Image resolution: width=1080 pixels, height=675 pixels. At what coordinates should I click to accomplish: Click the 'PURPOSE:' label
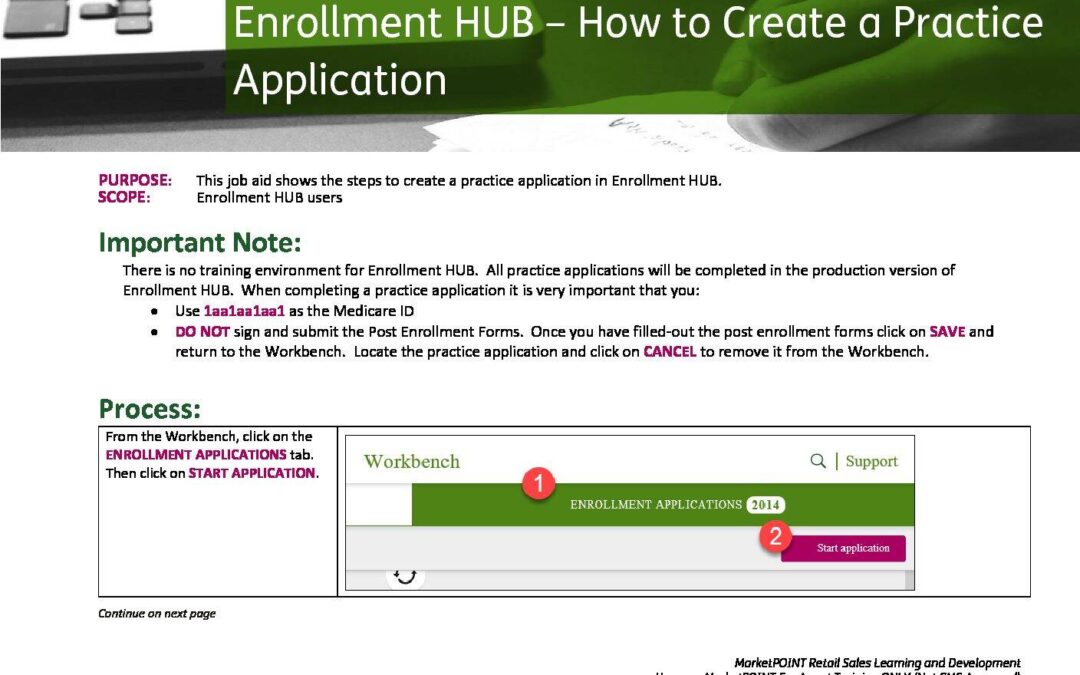(x=135, y=180)
